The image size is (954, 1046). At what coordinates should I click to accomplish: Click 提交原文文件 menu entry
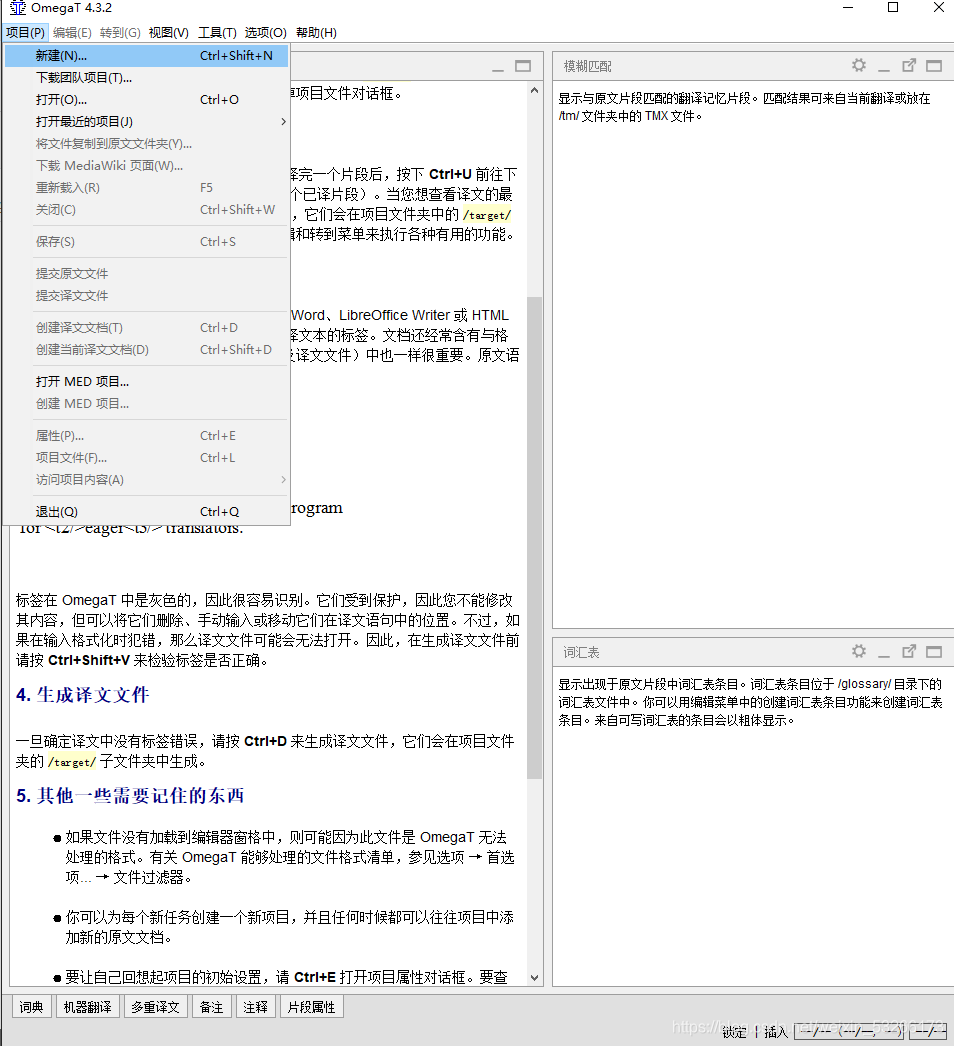(x=147, y=274)
